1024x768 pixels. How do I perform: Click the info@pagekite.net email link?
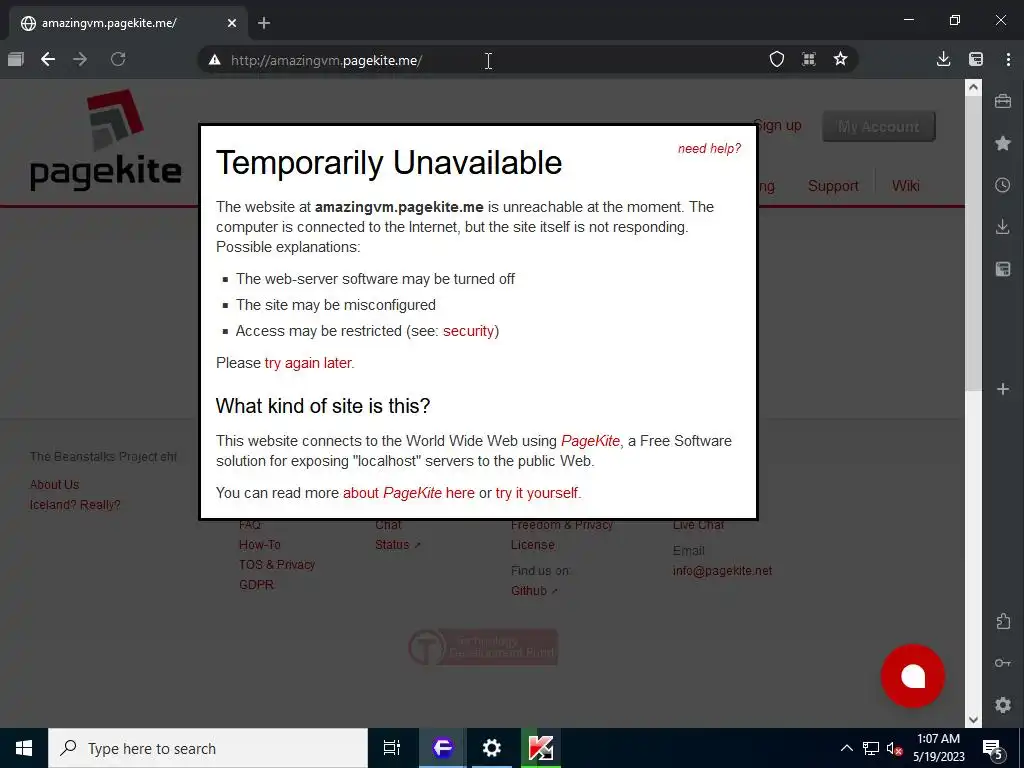tap(722, 571)
